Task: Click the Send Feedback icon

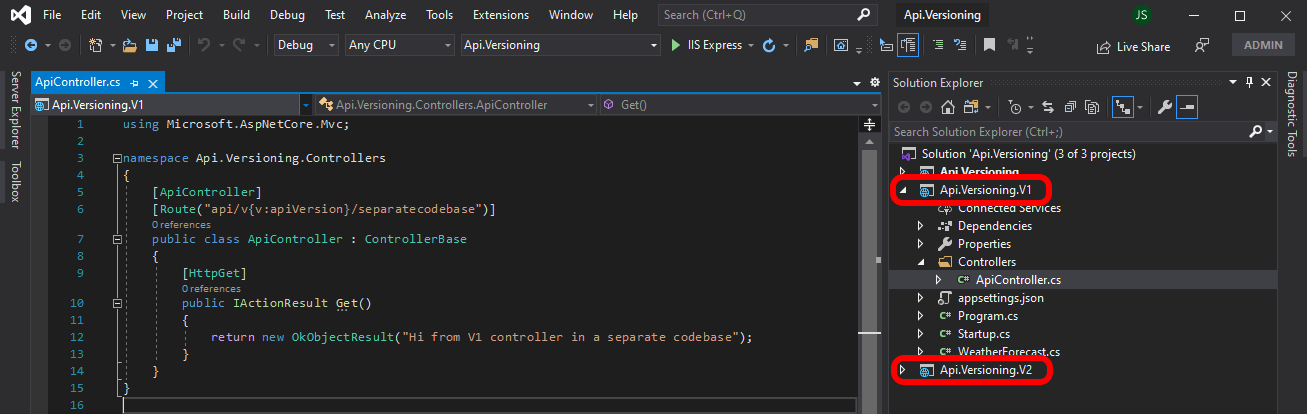Action: coord(1202,46)
